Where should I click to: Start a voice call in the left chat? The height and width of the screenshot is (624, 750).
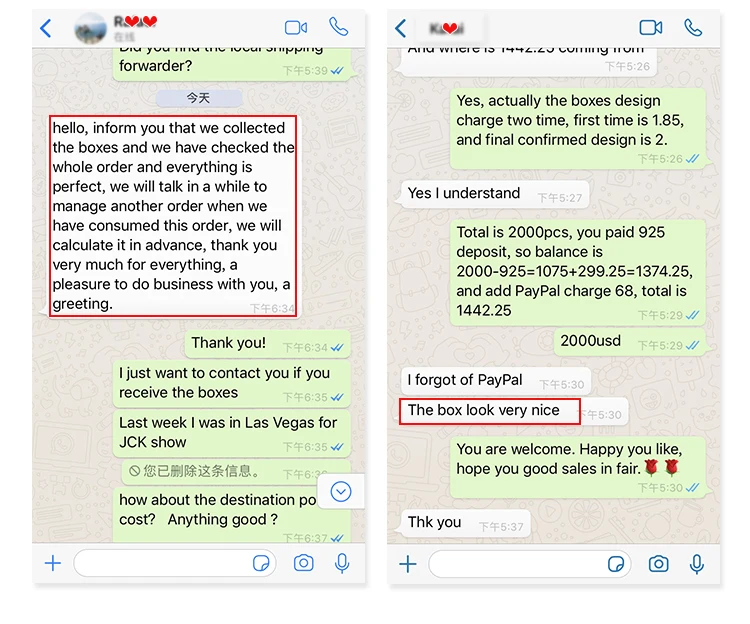[x=339, y=27]
